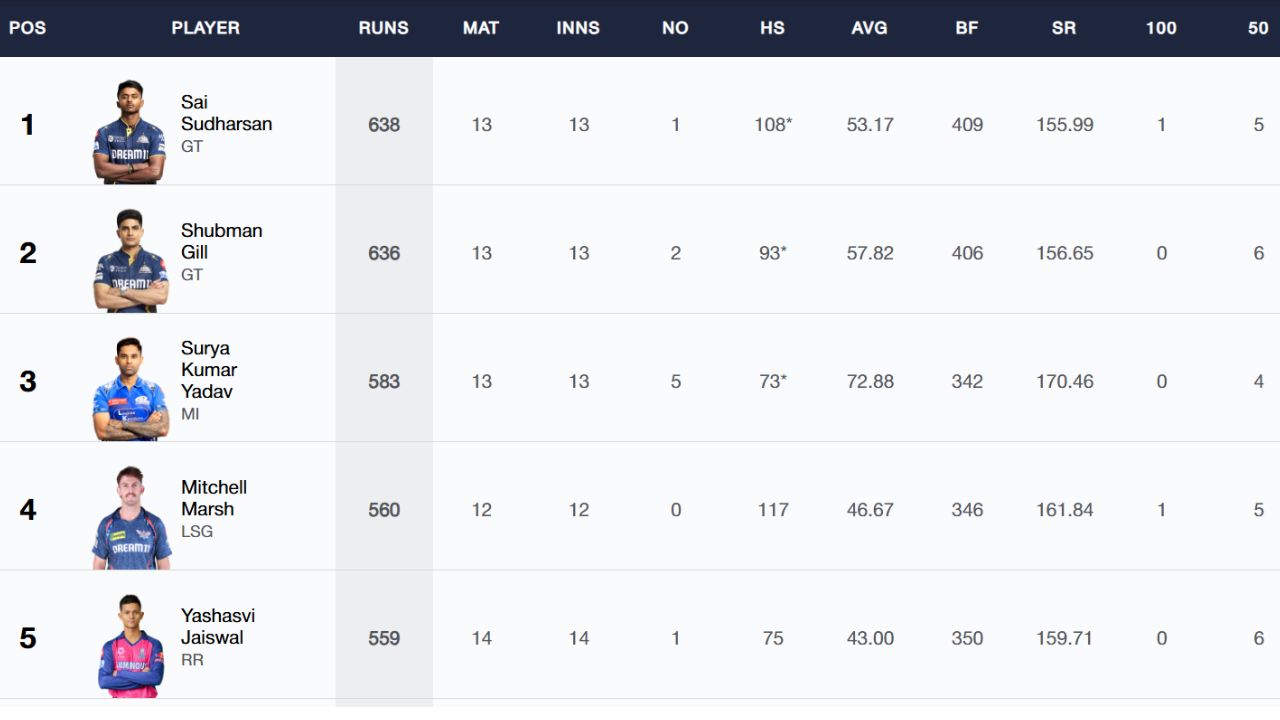Image resolution: width=1280 pixels, height=720 pixels.
Task: Click the MAT column header
Action: (x=481, y=28)
